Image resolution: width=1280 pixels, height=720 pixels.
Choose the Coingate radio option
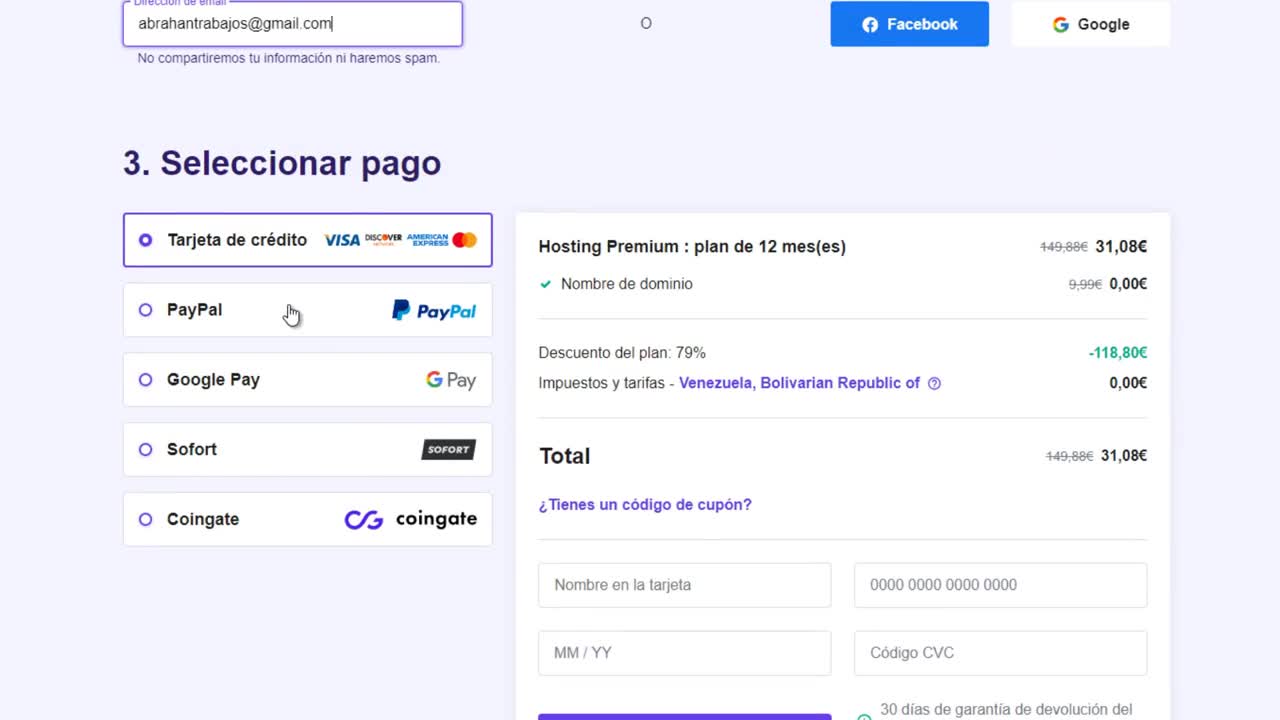[x=146, y=520]
